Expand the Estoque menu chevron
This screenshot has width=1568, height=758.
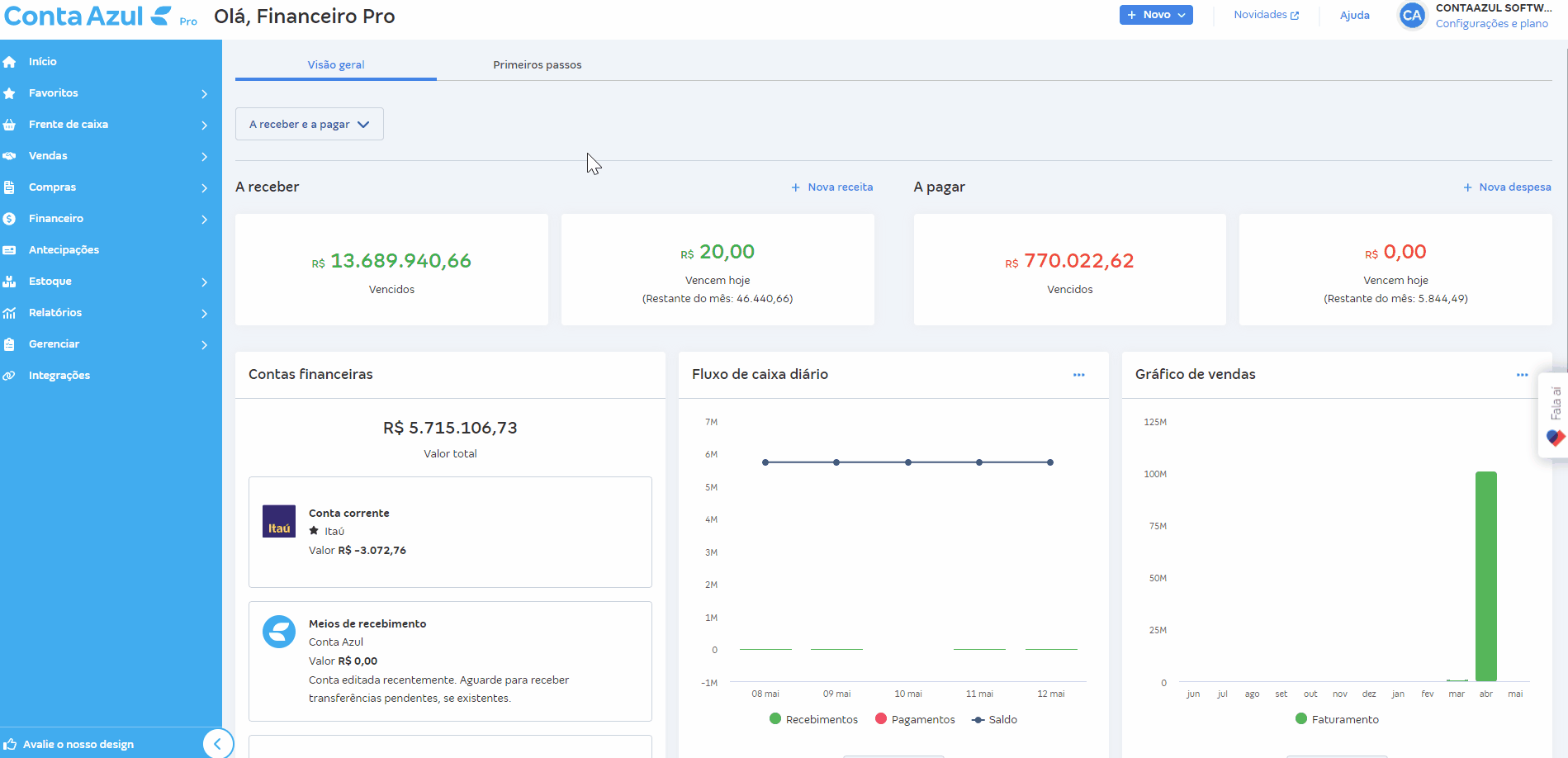click(x=204, y=282)
